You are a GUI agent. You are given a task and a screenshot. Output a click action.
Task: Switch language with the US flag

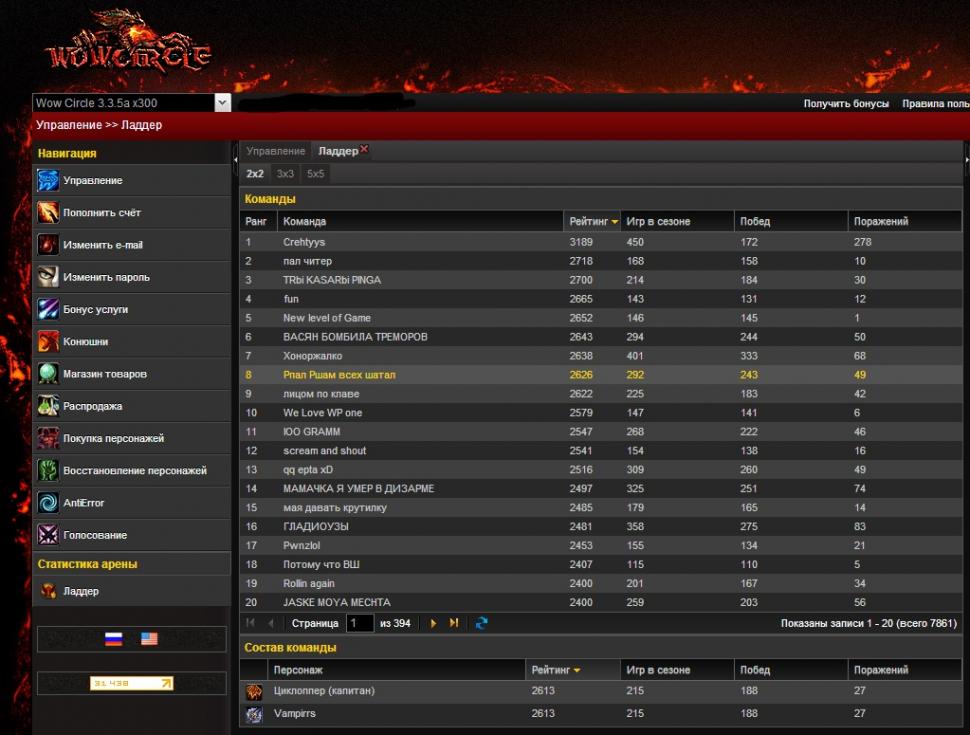coord(149,639)
